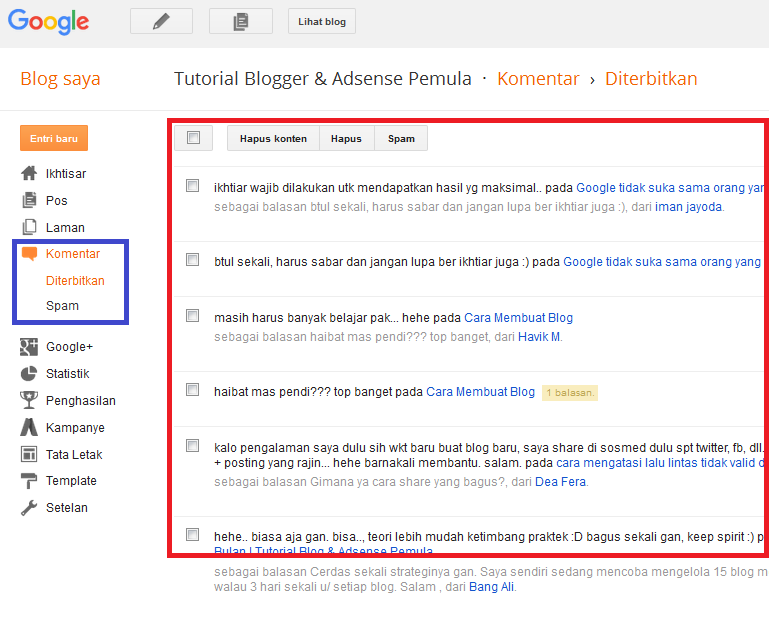Open the Ikhtisar menu item
Viewport: 769px width, 619px height.
pyautogui.click(x=66, y=174)
